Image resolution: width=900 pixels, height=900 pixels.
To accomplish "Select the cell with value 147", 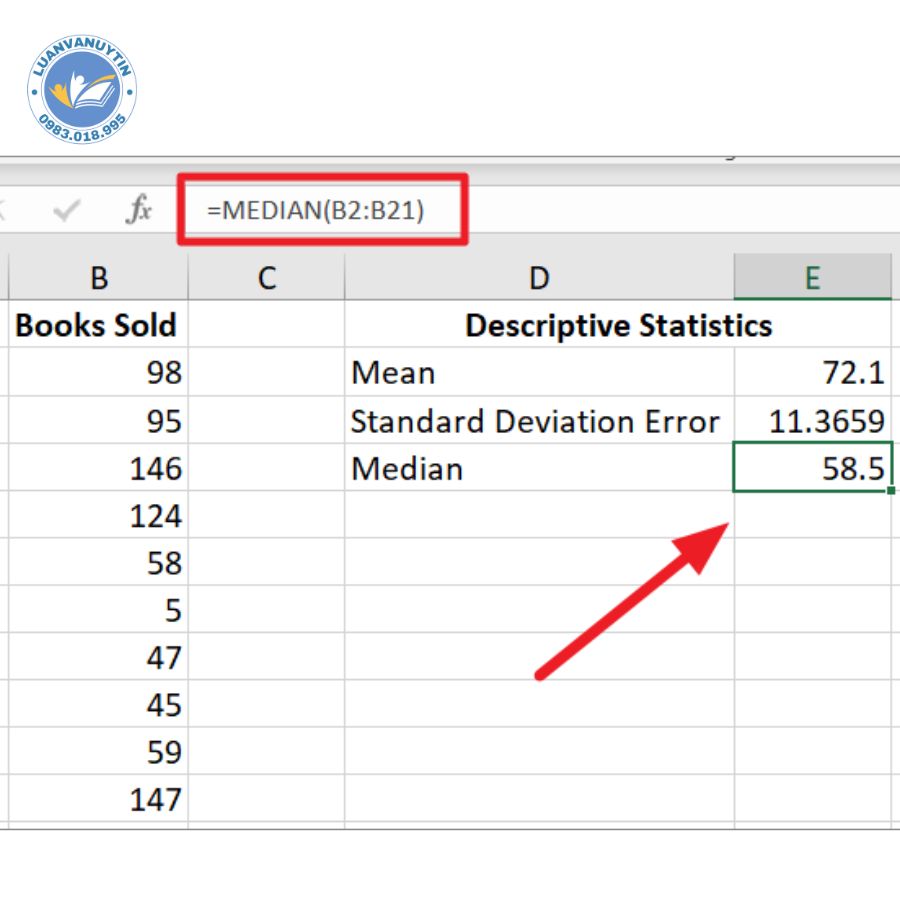I will pyautogui.click(x=99, y=799).
